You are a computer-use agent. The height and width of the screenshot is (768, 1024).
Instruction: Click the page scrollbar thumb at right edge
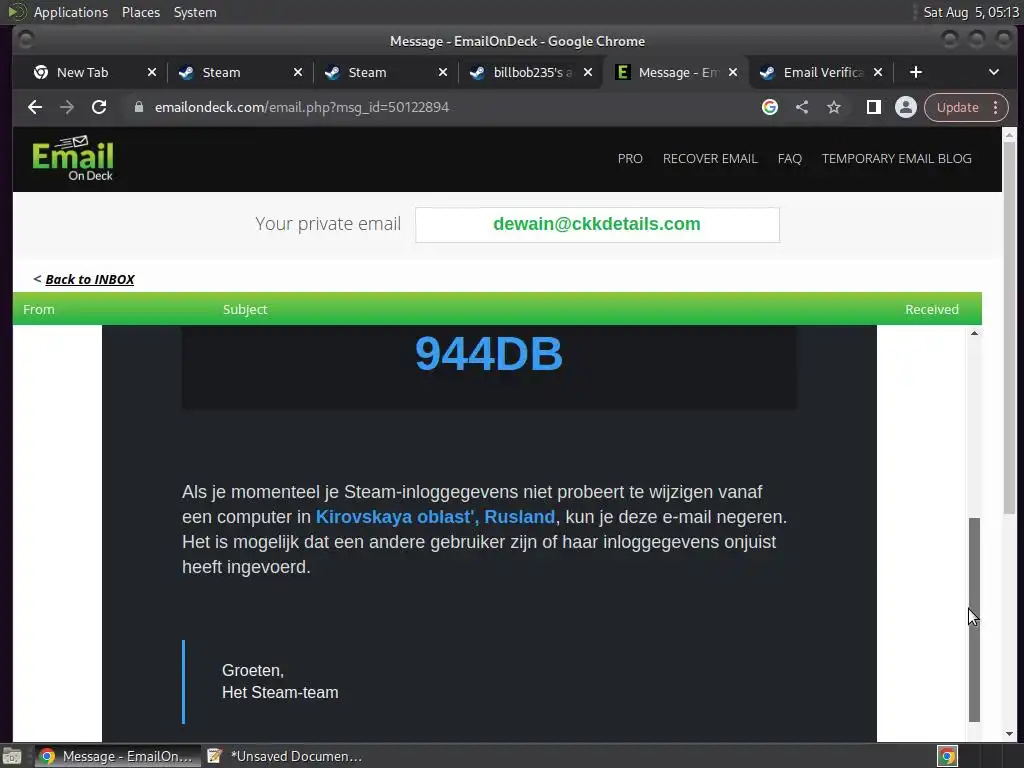pos(1009,327)
